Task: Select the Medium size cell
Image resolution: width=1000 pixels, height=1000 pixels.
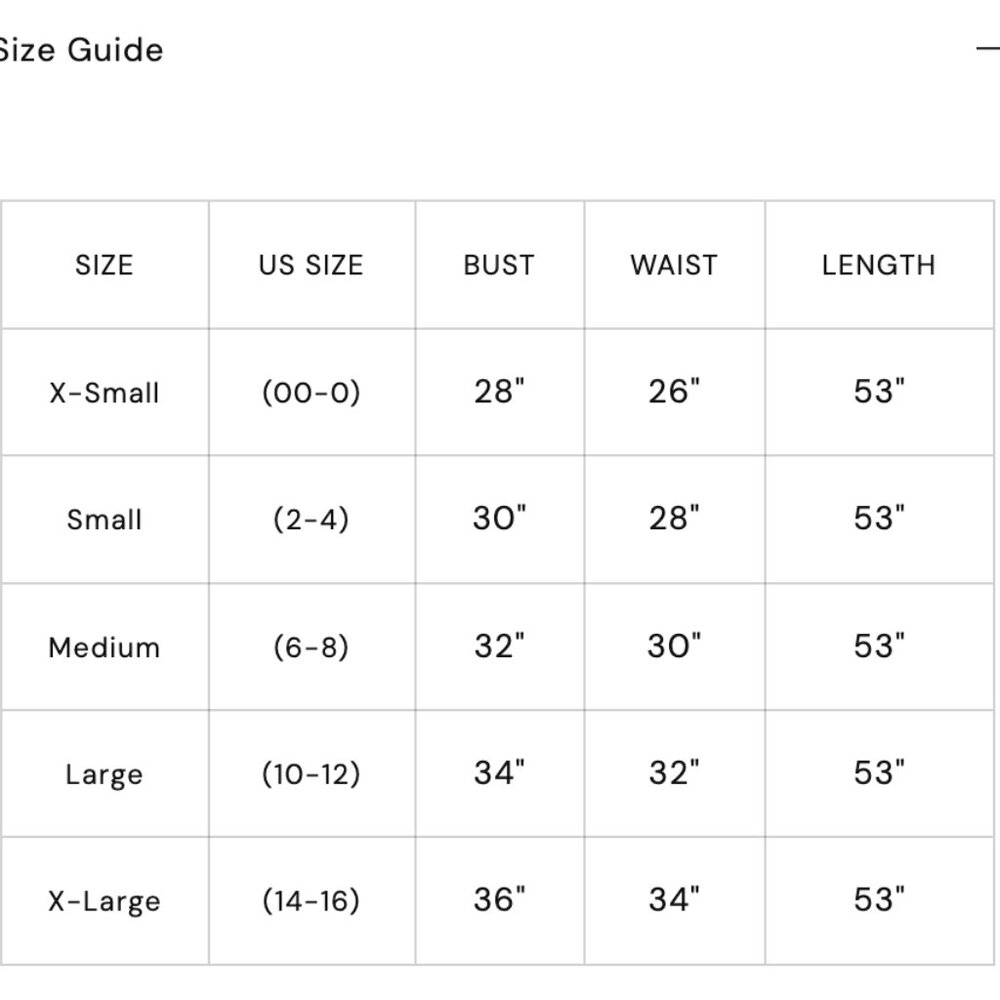Action: pyautogui.click(x=104, y=647)
